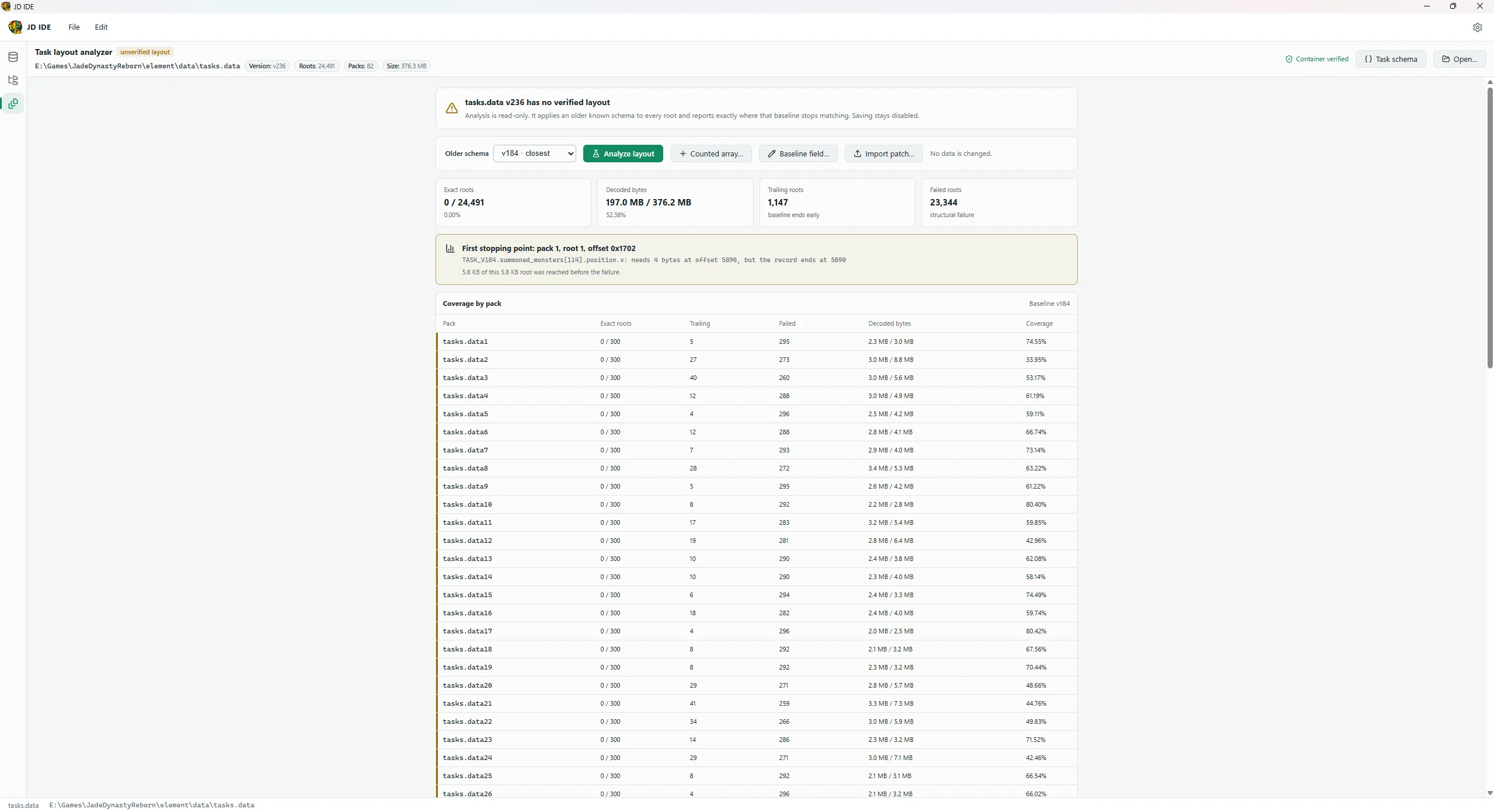Click coverage value 33.95%
Screen dimensions: 1494x812
click(x=1036, y=360)
